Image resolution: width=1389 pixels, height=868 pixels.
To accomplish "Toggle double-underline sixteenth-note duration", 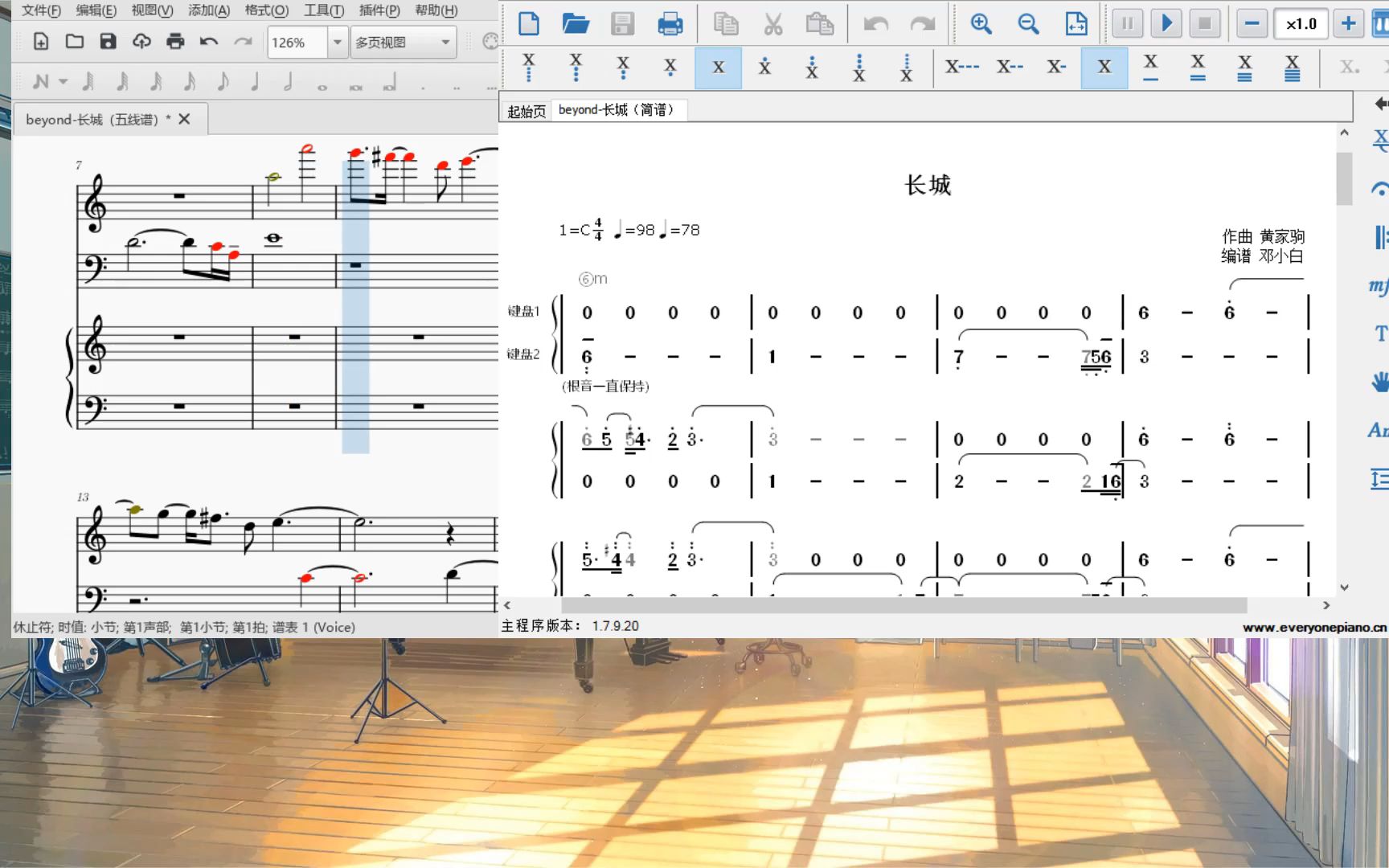I will point(1198,68).
